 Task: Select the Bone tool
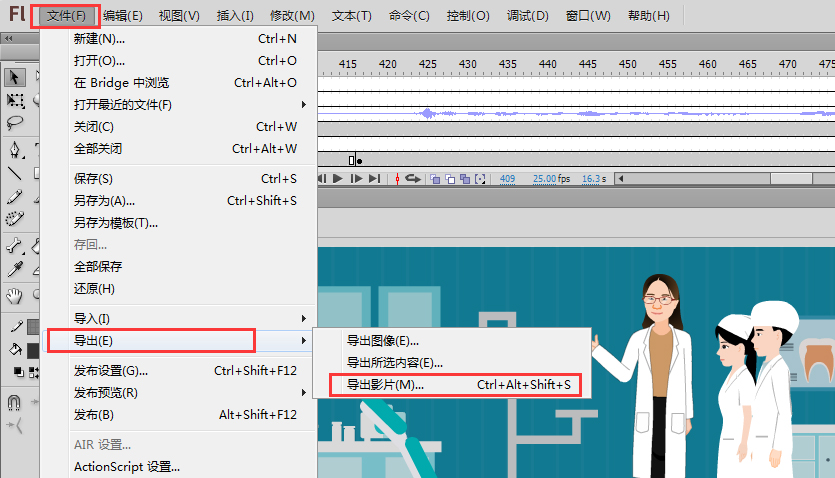(x=15, y=246)
